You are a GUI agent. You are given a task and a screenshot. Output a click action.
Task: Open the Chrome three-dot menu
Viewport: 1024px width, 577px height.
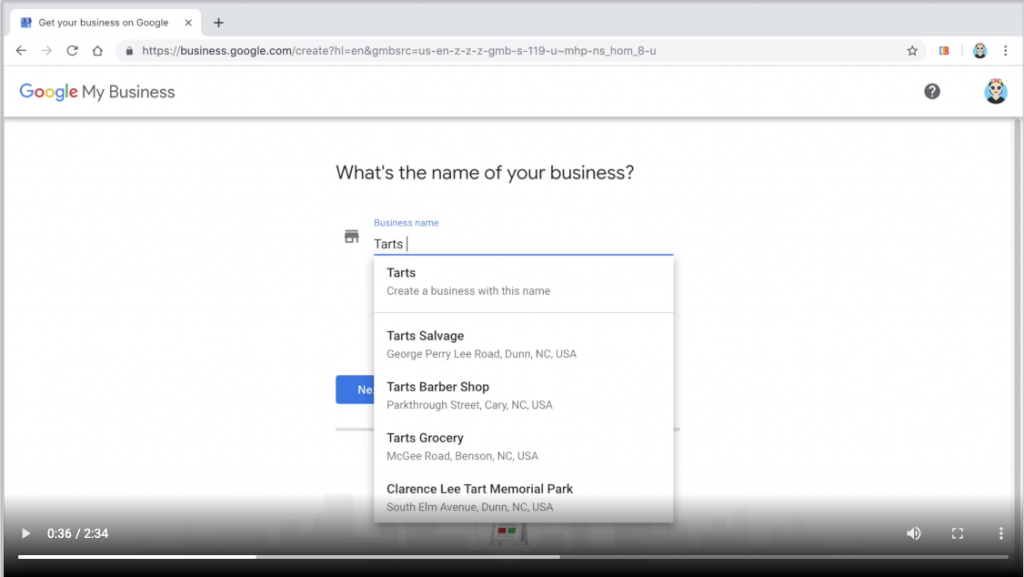(1006, 50)
